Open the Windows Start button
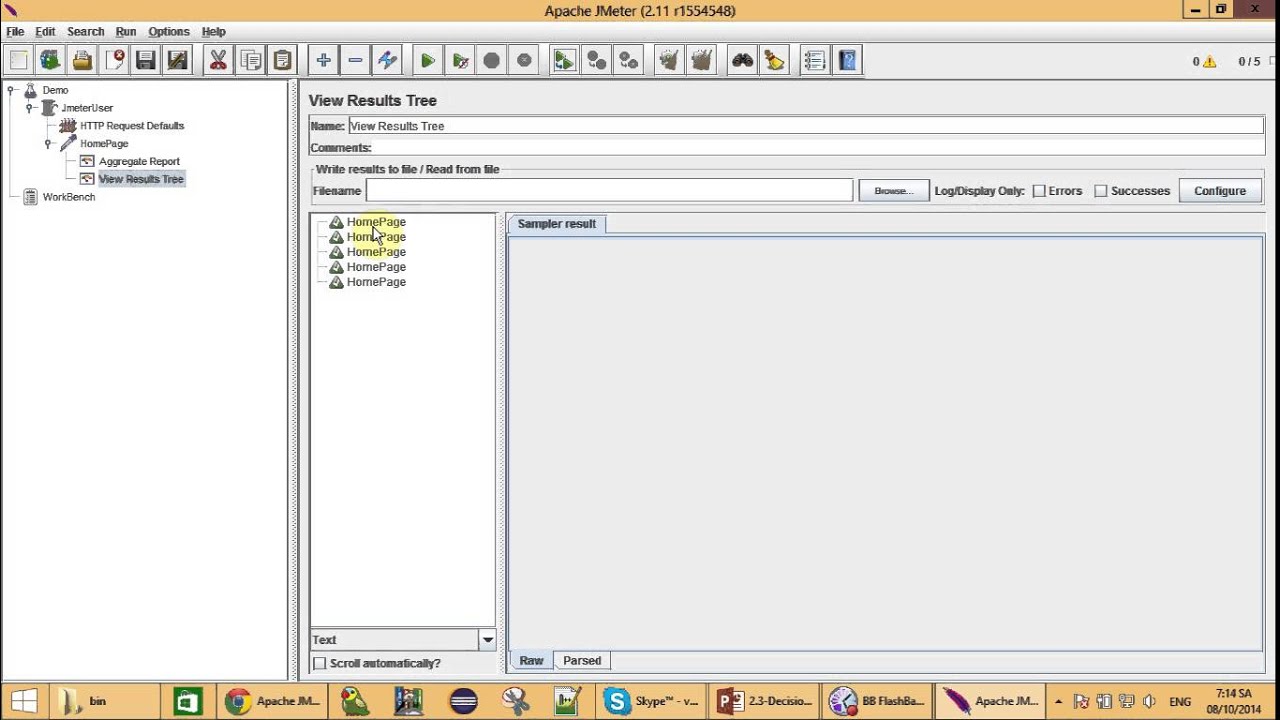 pyautogui.click(x=24, y=701)
